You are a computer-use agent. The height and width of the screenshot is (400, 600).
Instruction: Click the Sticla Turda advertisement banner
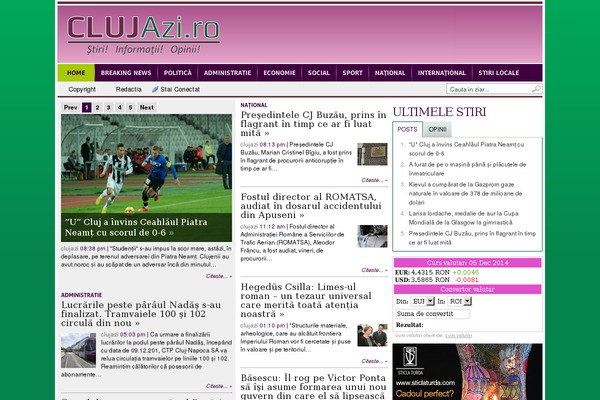pyautogui.click(x=467, y=372)
